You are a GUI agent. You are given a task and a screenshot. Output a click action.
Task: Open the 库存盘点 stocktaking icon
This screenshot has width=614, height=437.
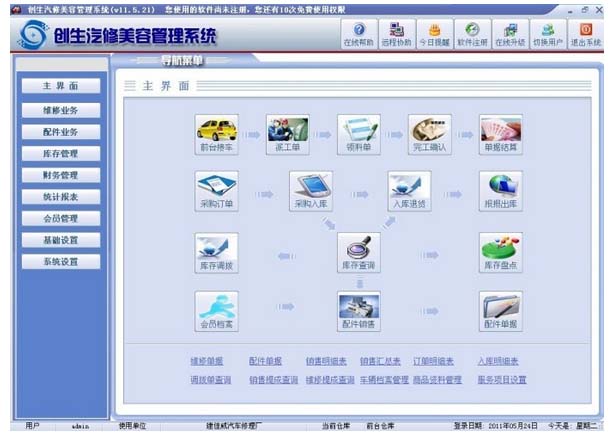[500, 249]
